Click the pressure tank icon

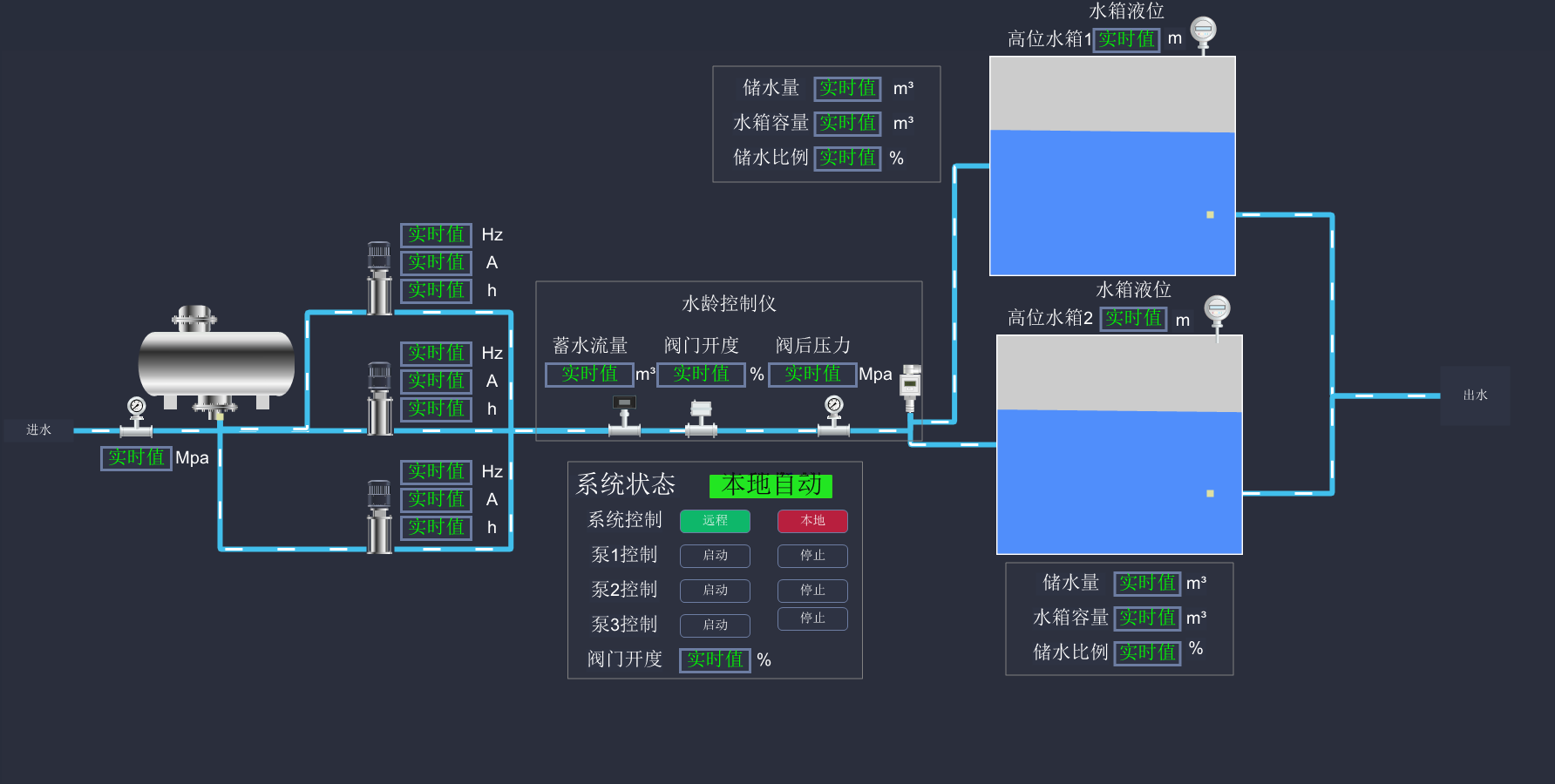point(216,362)
